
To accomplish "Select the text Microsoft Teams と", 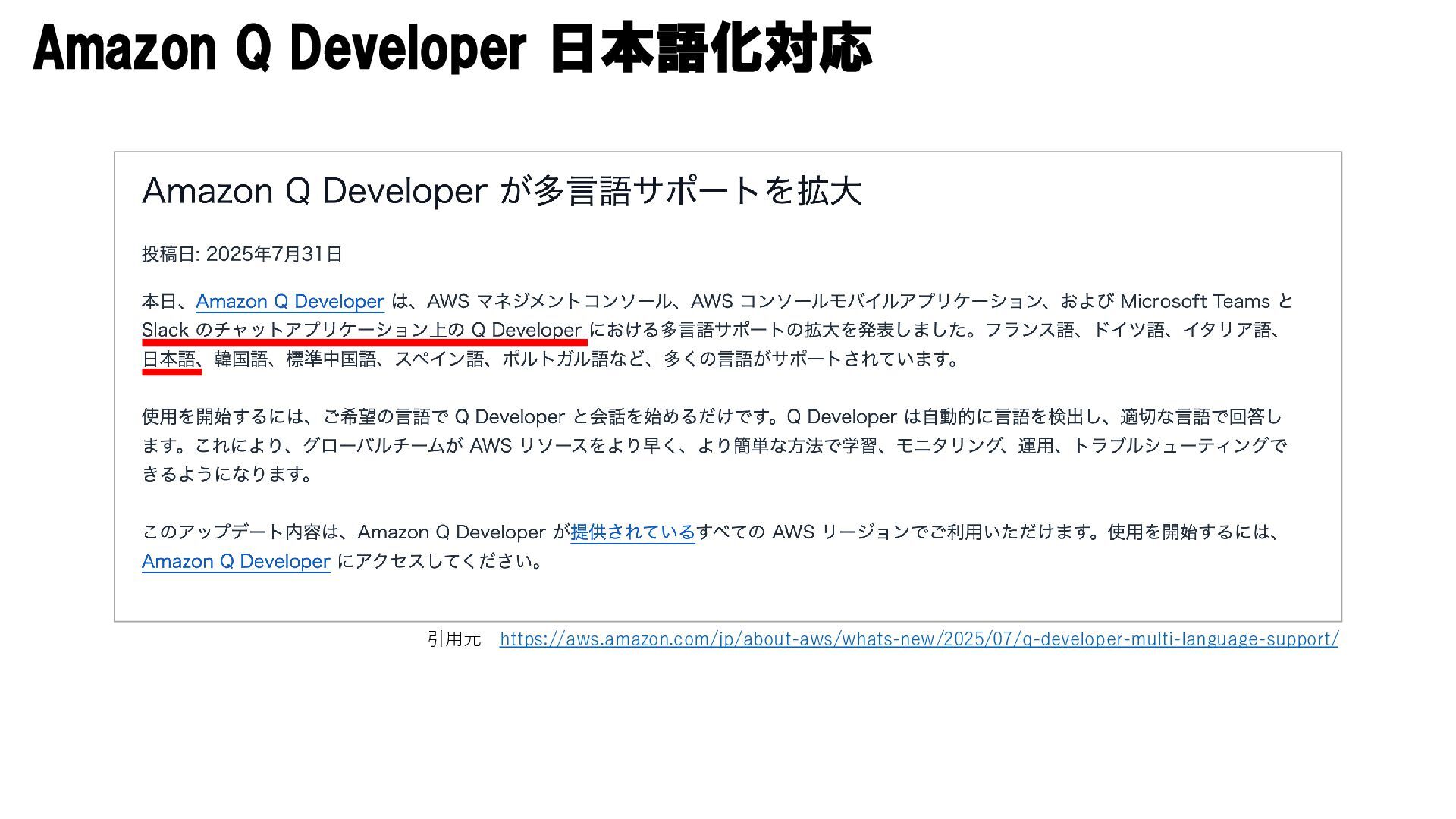I will (x=1207, y=301).
